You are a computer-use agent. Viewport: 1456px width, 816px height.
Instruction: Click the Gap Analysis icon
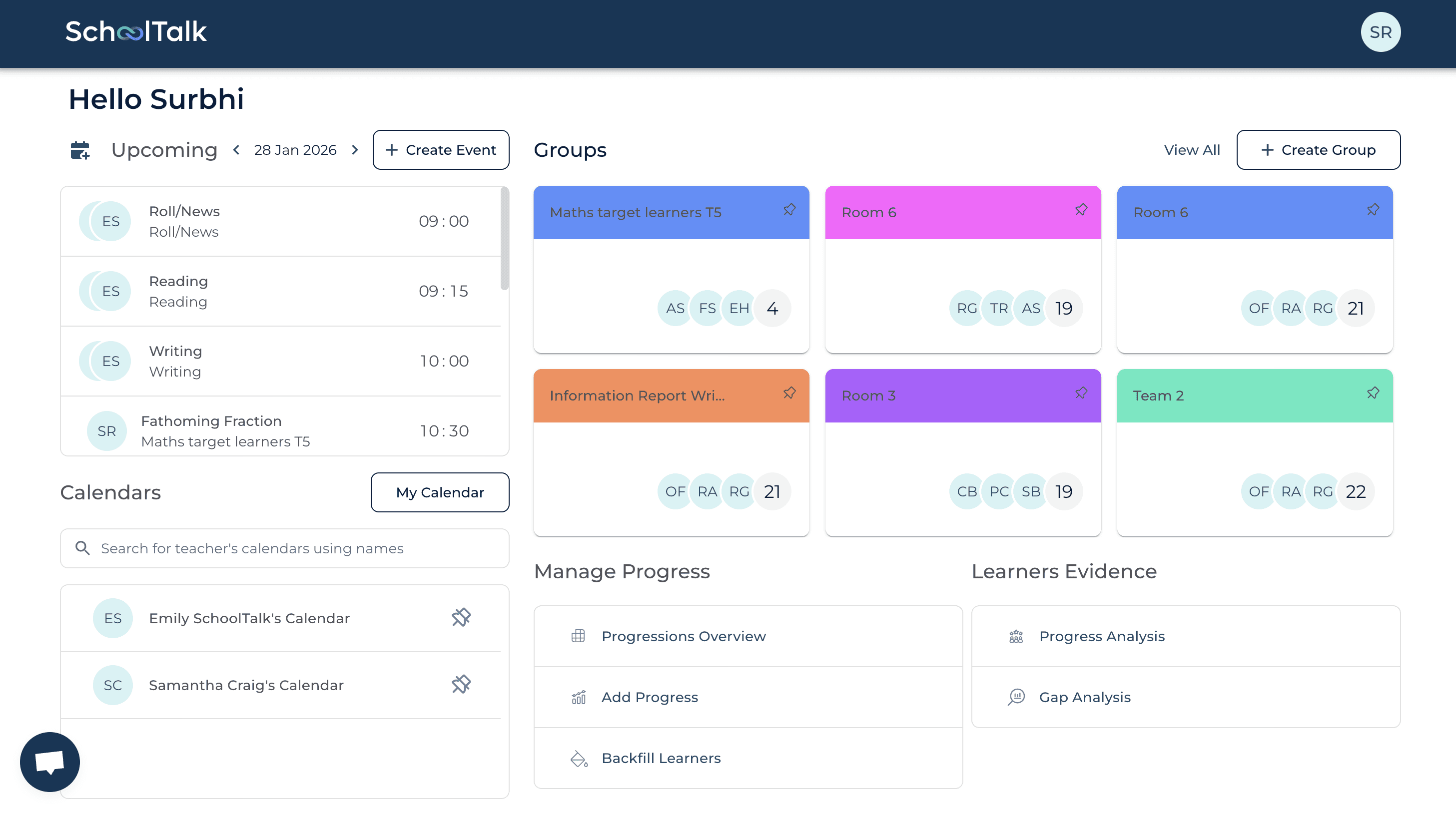1016,697
